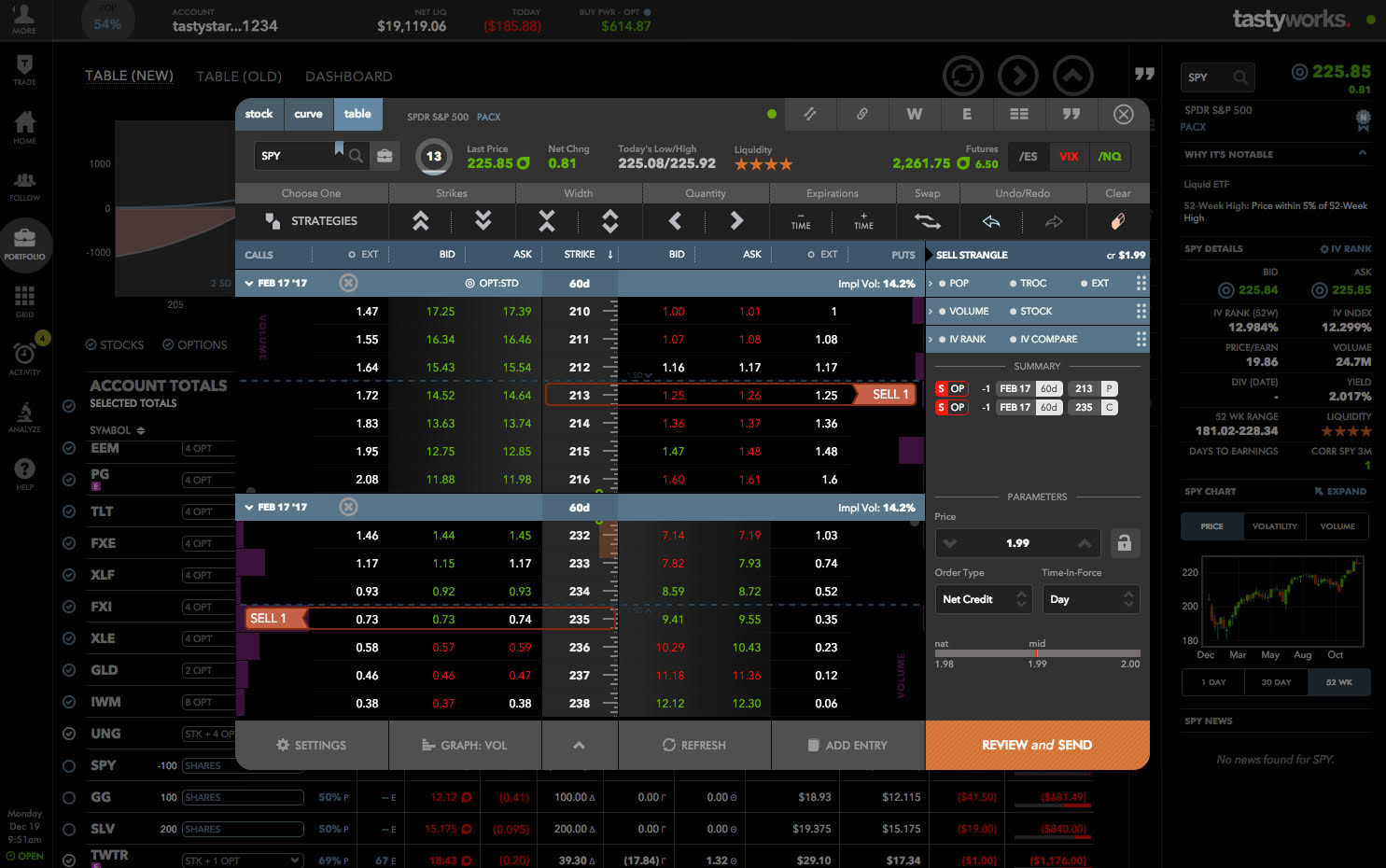Click REVIEW and SEND button

pos(1037,745)
